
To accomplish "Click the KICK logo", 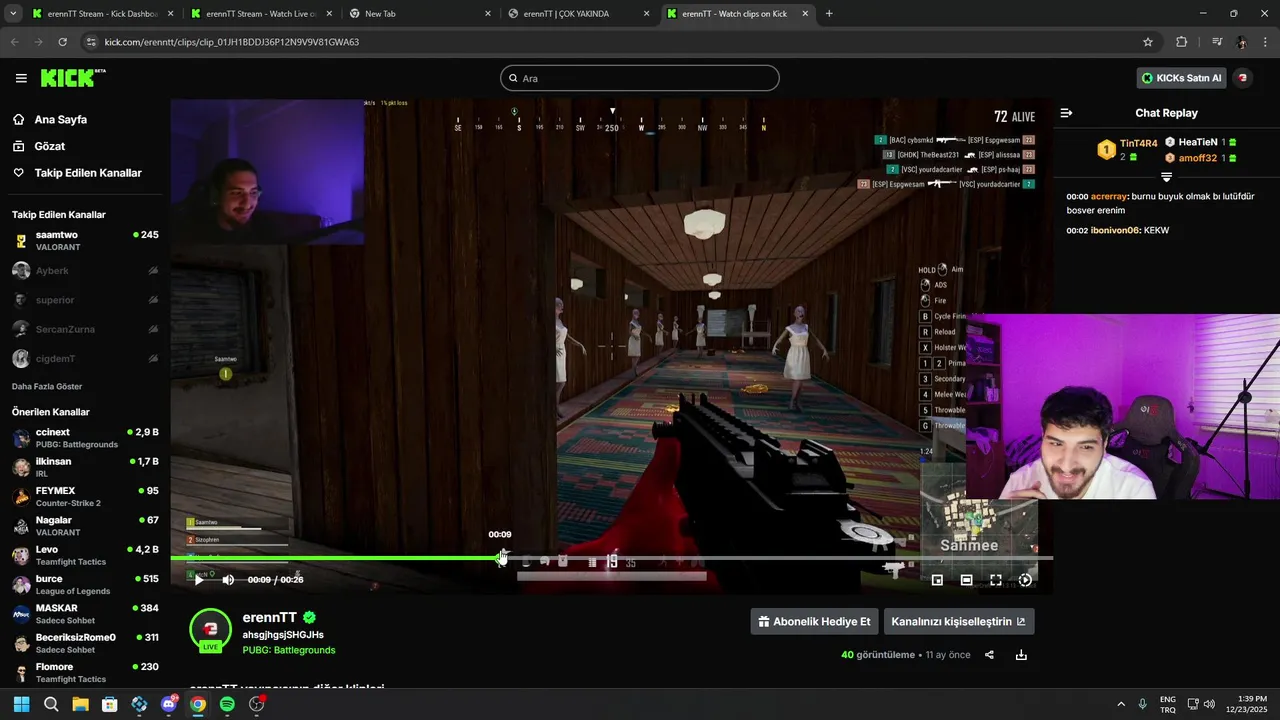I will (x=72, y=78).
